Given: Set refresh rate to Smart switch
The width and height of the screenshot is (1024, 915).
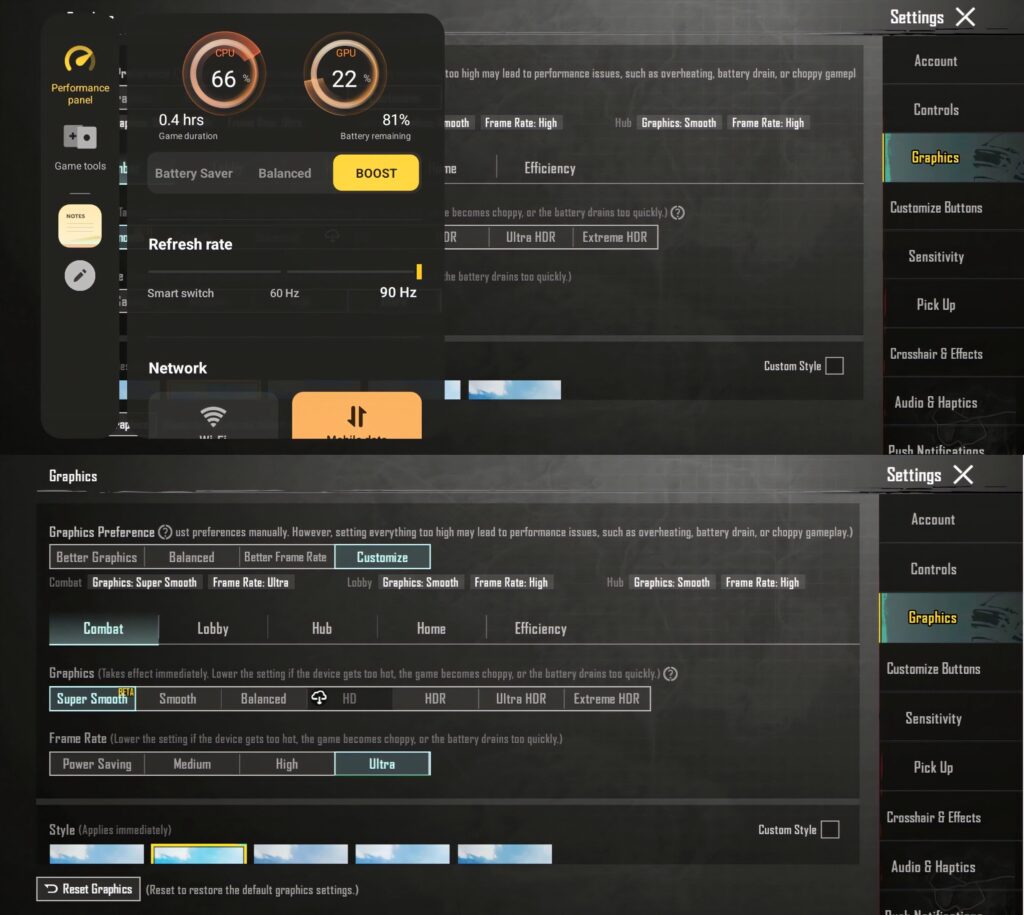Looking at the screenshot, I should point(180,293).
